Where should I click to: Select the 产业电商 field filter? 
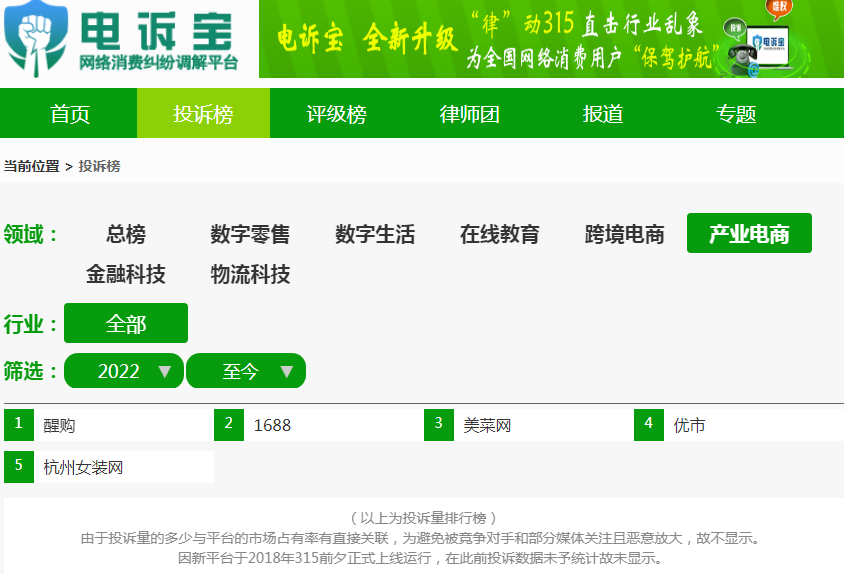click(x=749, y=233)
